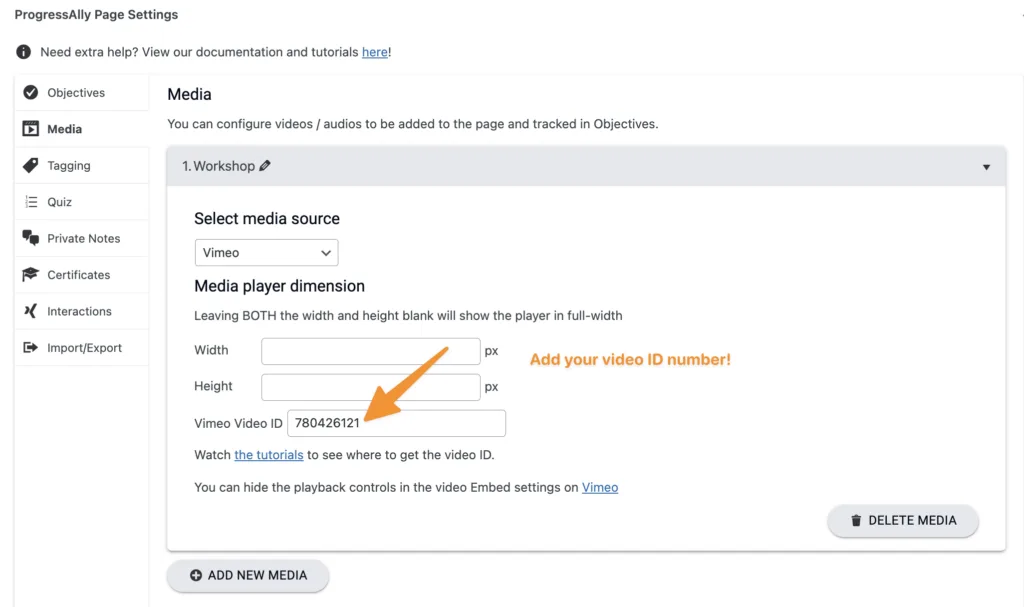Collapse the Workshop media panel arrow

point(986,167)
